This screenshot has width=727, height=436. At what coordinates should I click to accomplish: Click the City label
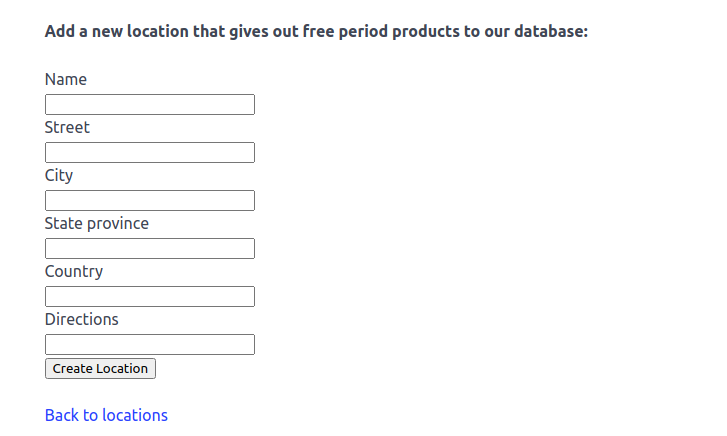point(59,175)
